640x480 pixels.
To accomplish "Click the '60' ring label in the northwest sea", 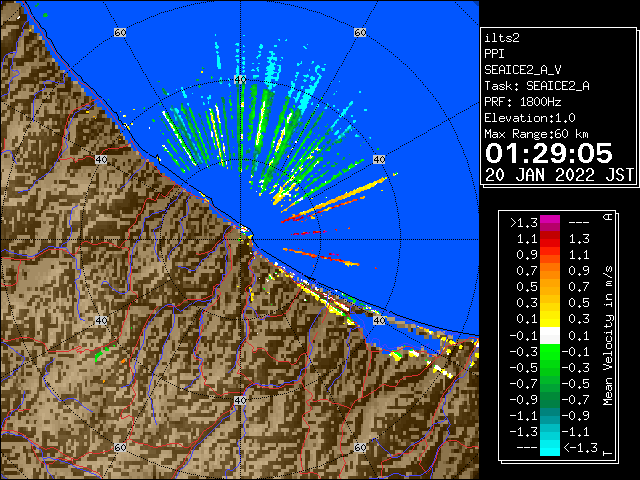I will click(120, 32).
